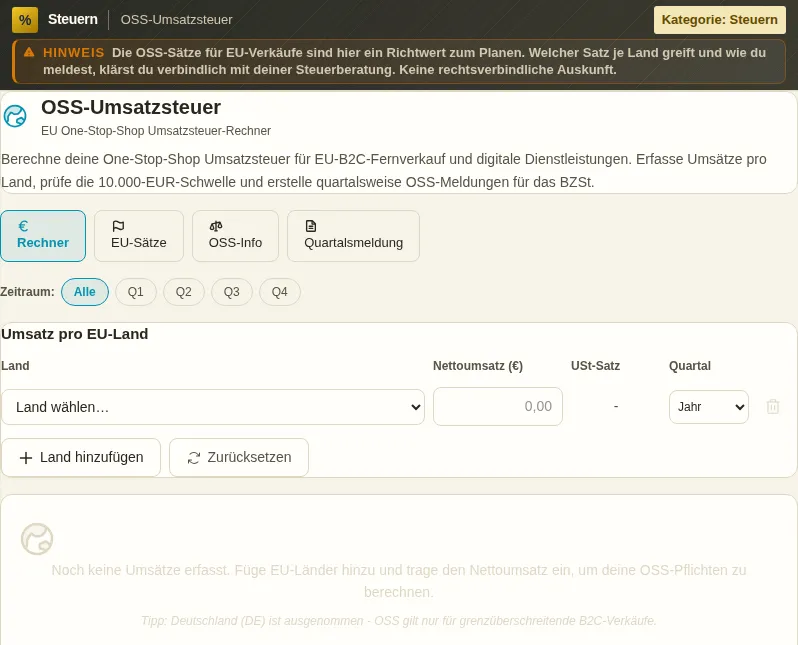Click the Land hinzufügen button
The image size is (798, 645).
(81, 458)
